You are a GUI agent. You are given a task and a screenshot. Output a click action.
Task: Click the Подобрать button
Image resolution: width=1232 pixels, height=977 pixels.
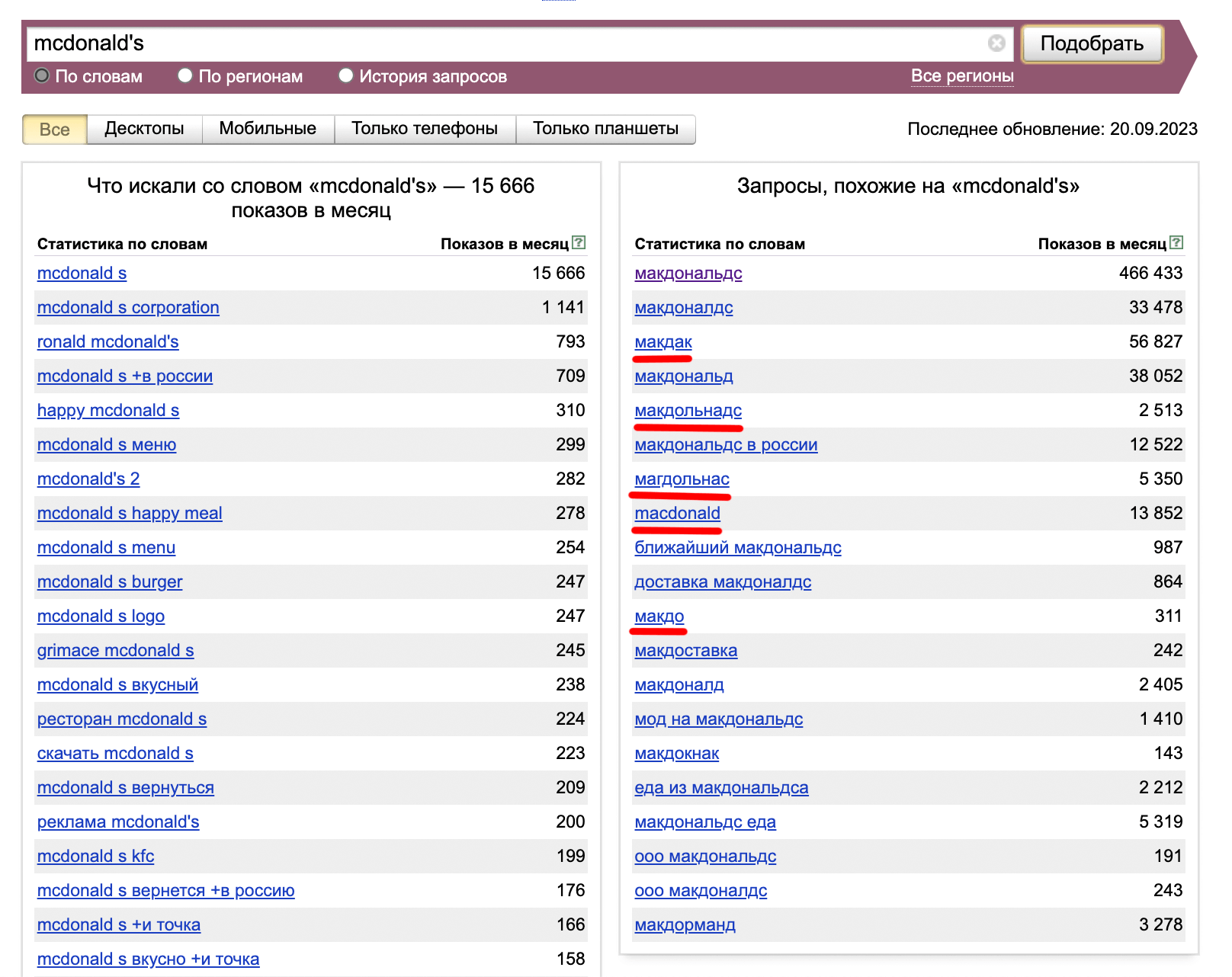(x=1092, y=43)
